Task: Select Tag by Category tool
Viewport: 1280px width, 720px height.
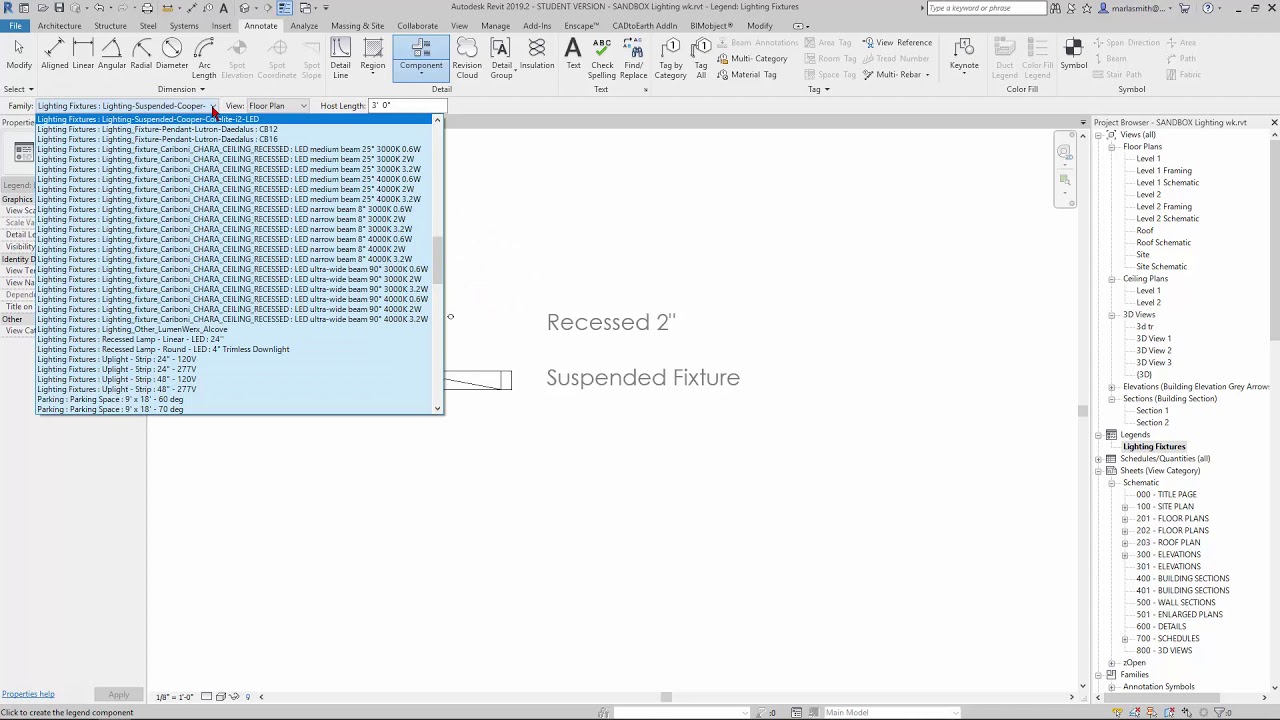Action: click(670, 58)
